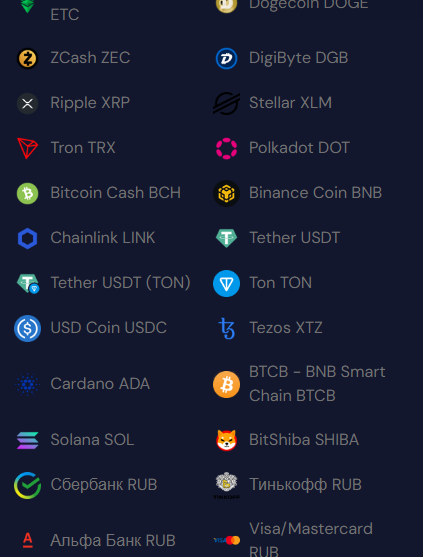Screen dimensions: 423x558
Task: Open USD Coin USDC link
Action: click(x=90, y=328)
